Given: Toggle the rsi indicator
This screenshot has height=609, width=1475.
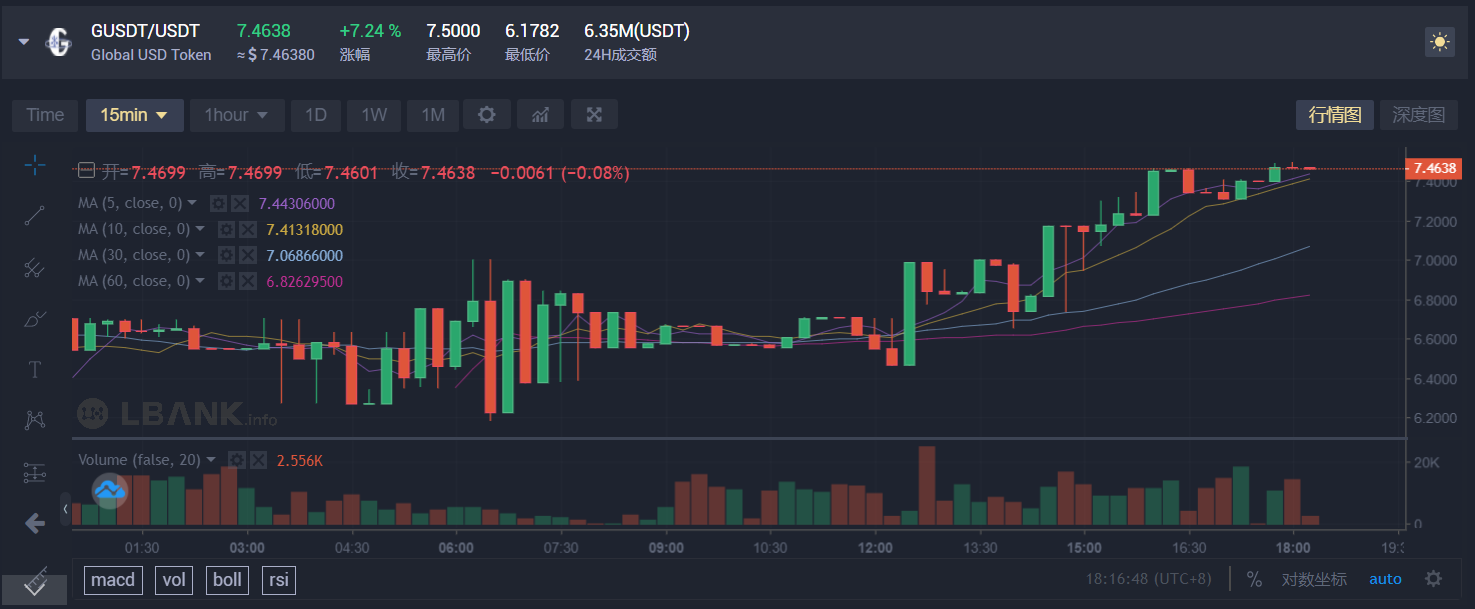Looking at the screenshot, I should 279,580.
